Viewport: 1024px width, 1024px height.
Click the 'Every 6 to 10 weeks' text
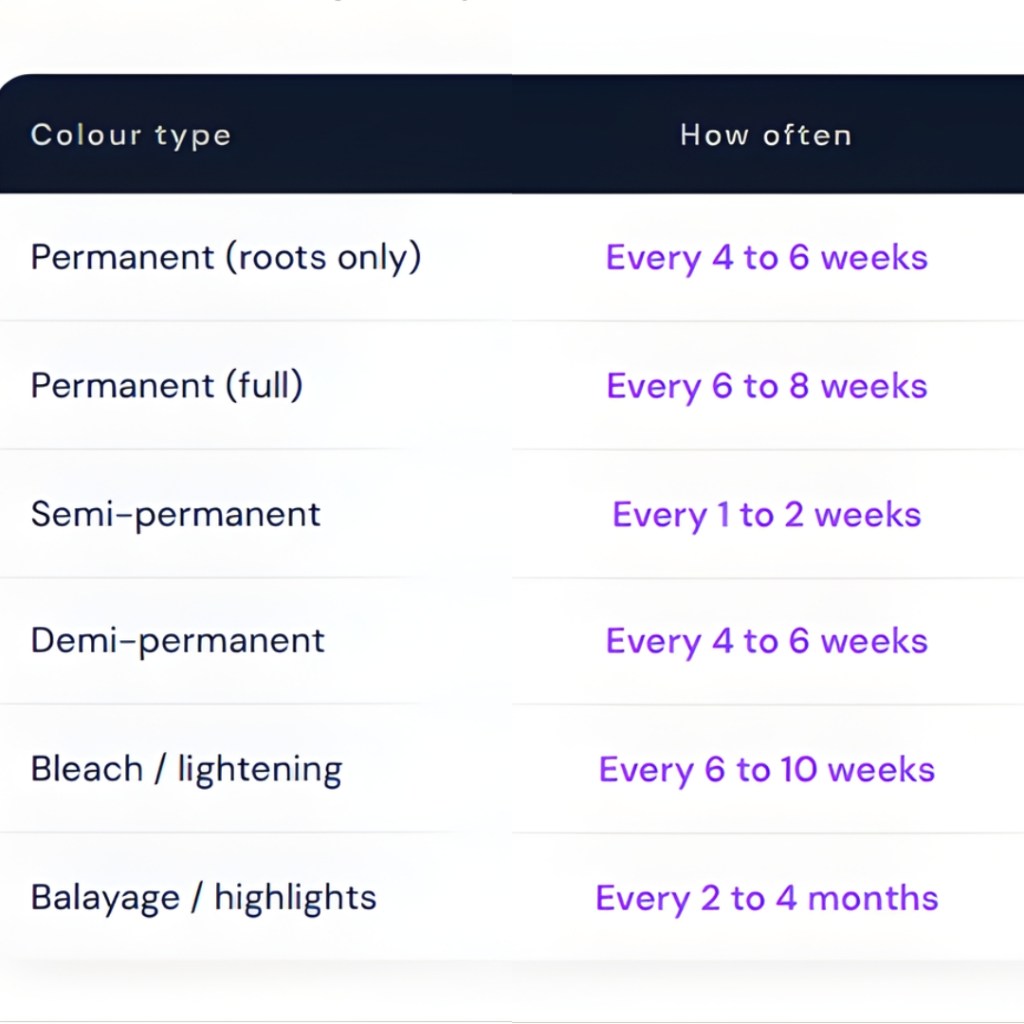[x=767, y=770]
